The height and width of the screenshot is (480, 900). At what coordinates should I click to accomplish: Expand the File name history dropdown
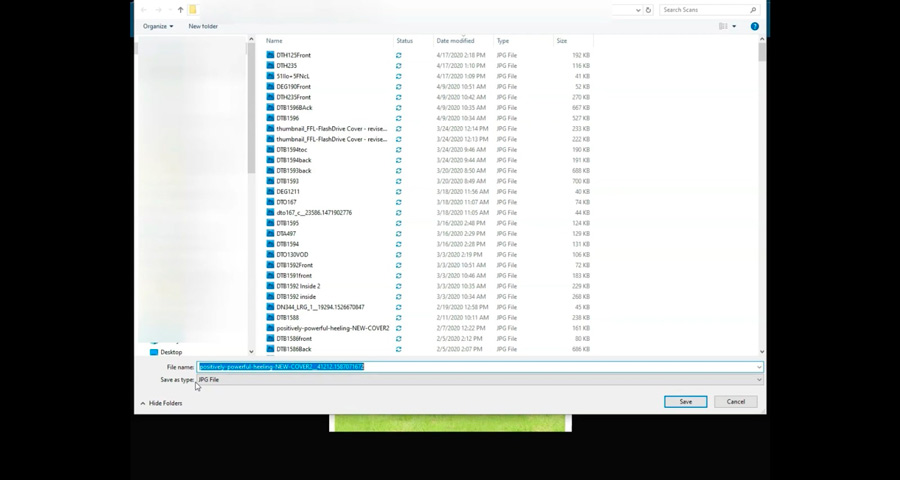(x=759, y=367)
